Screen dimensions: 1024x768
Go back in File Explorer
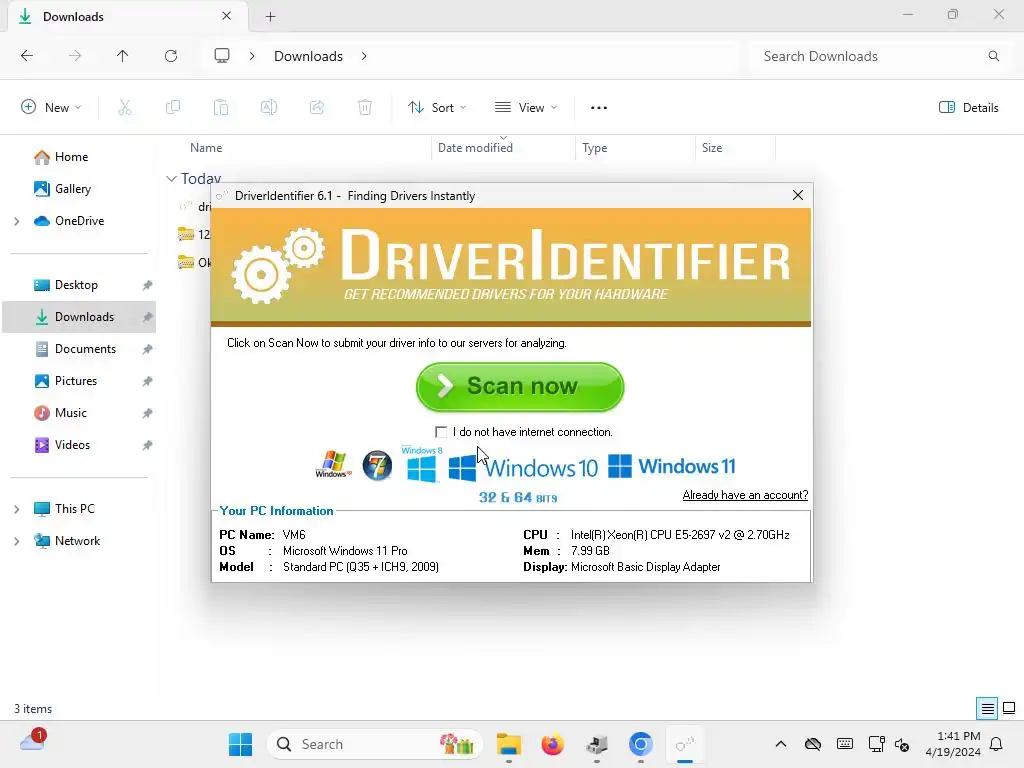click(x=27, y=56)
